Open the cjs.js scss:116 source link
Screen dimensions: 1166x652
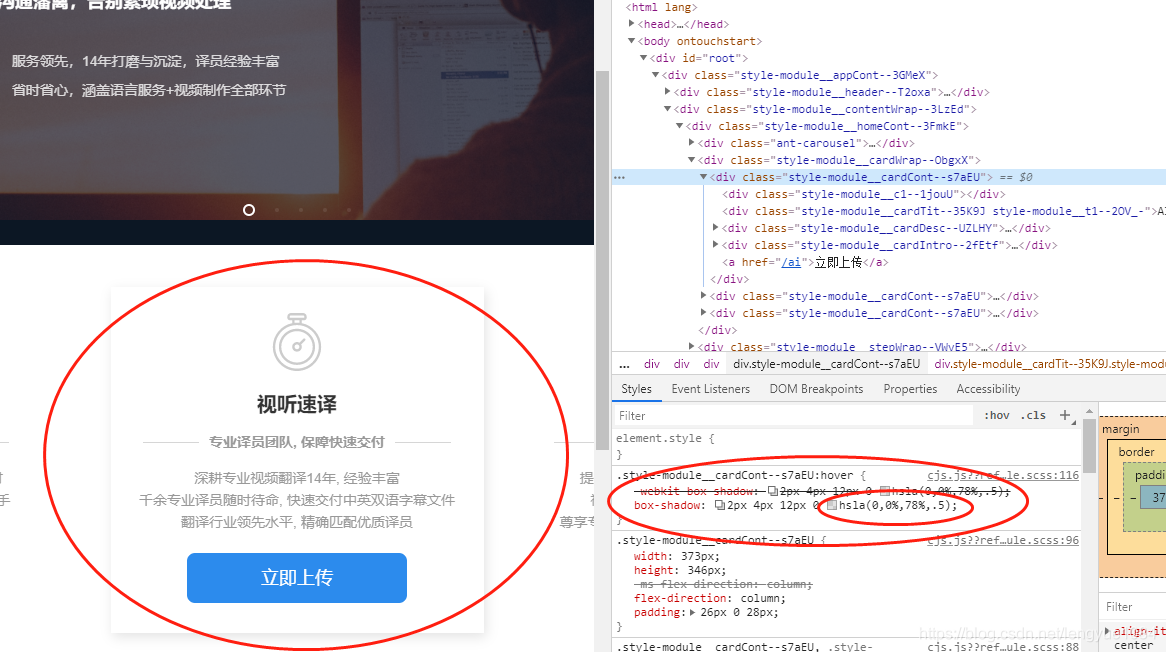point(1002,475)
